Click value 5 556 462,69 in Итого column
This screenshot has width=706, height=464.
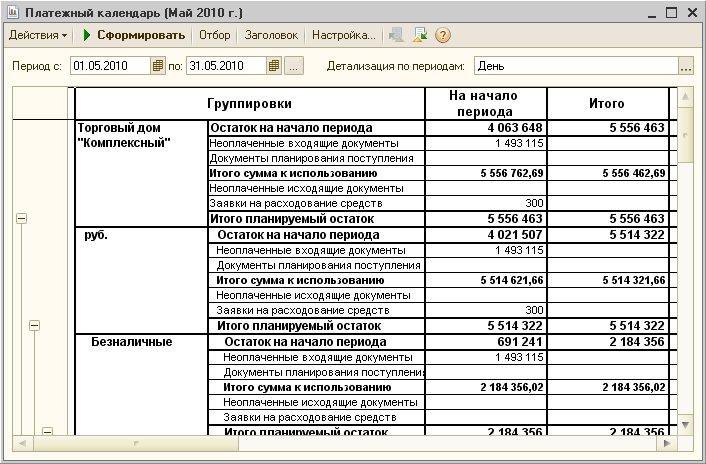pos(634,173)
